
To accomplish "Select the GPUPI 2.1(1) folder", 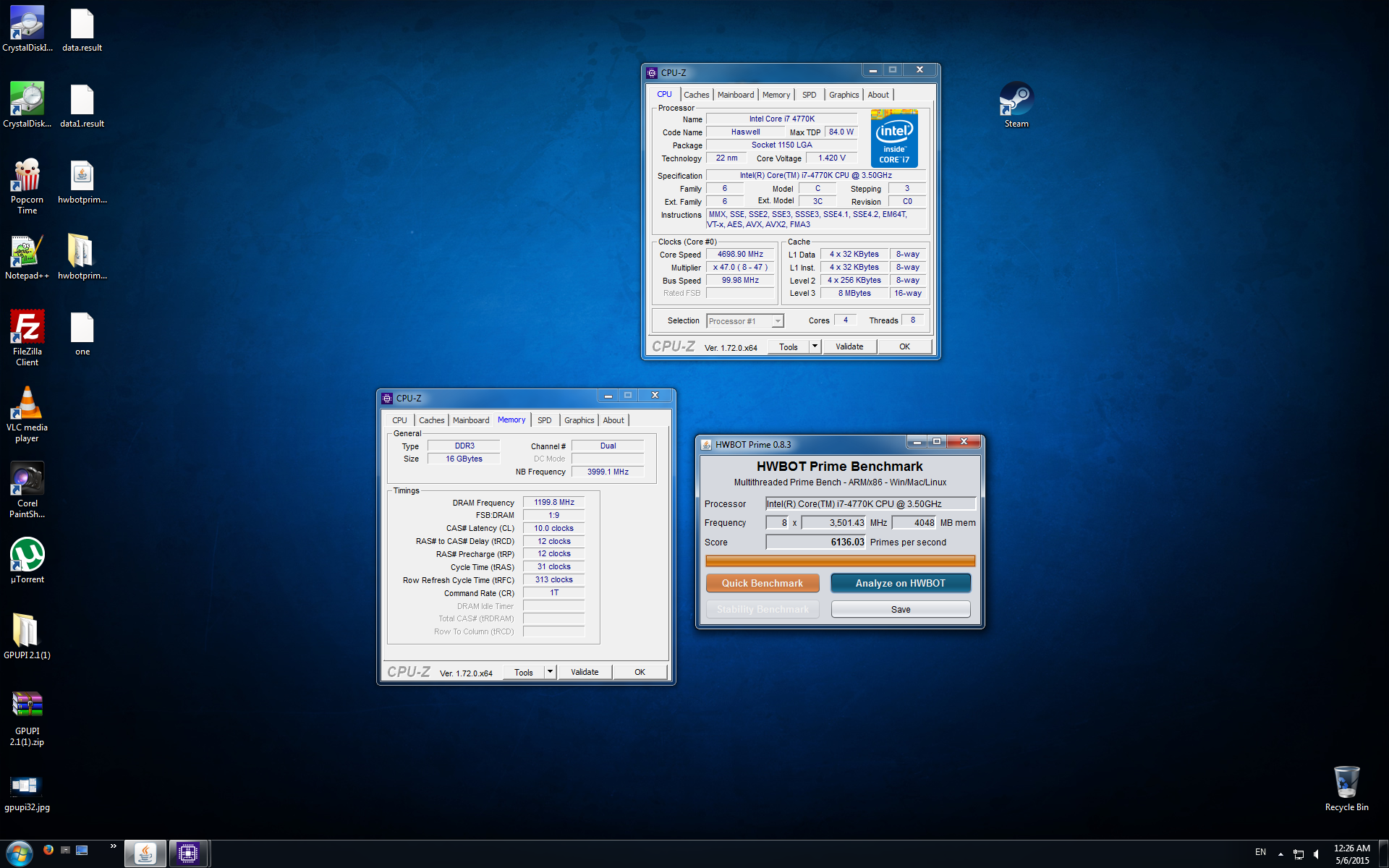I will 27,637.
